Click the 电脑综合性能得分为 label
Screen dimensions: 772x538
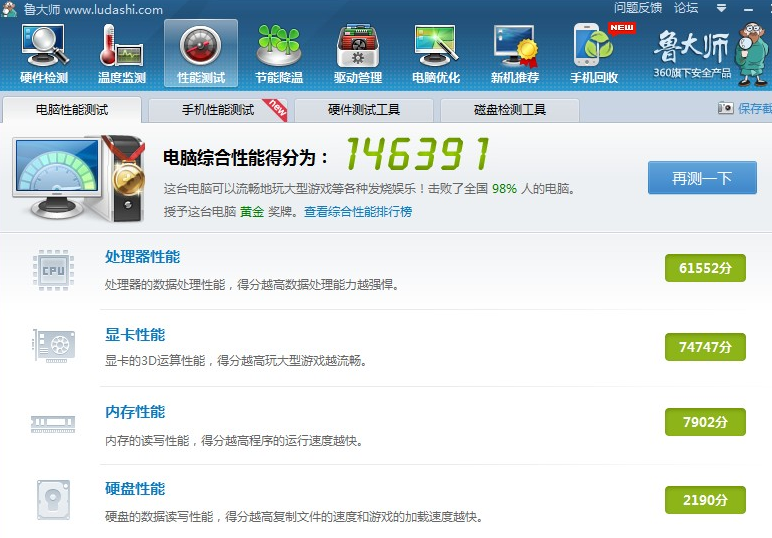tap(246, 158)
